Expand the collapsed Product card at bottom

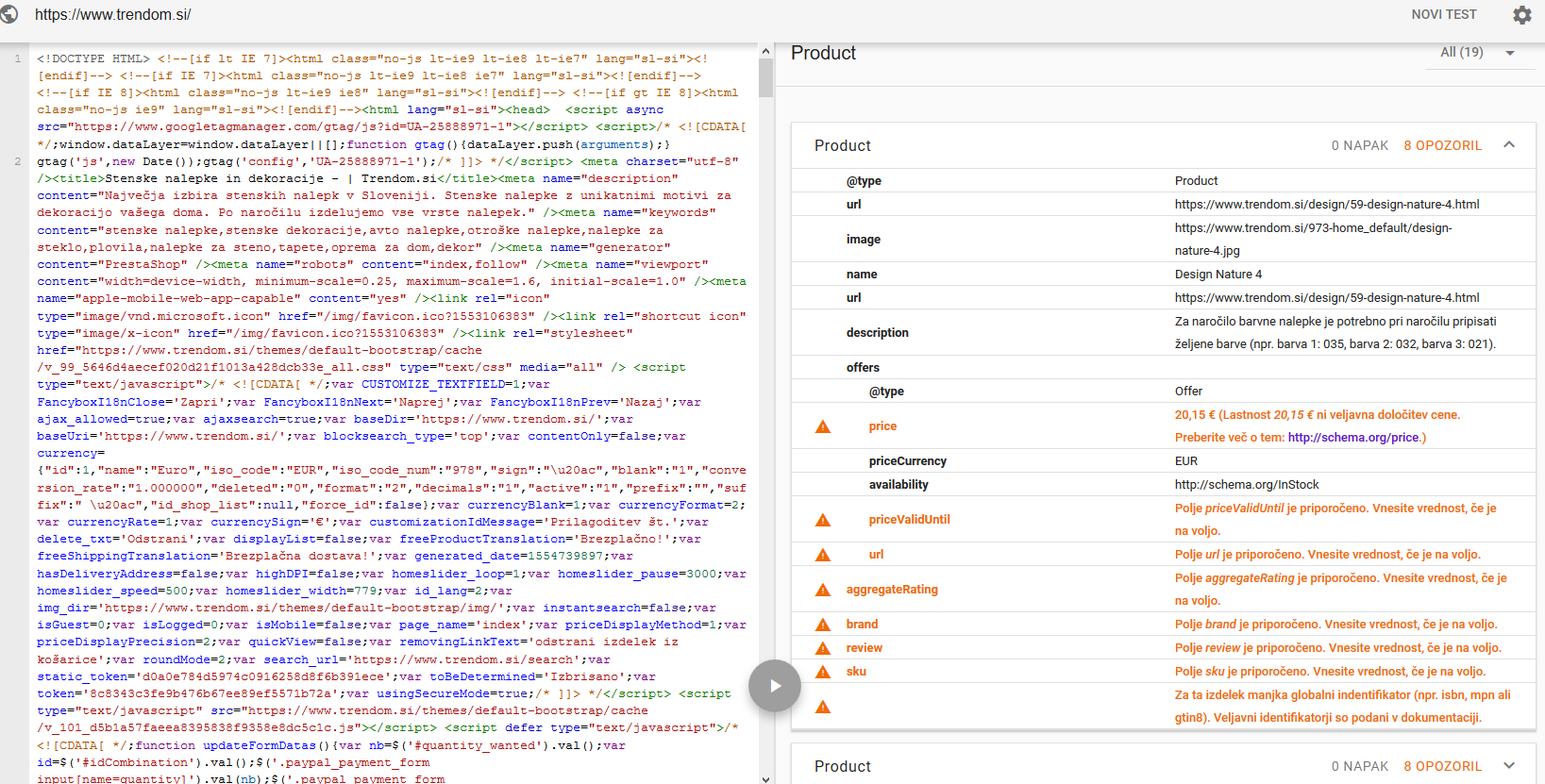[x=1509, y=766]
